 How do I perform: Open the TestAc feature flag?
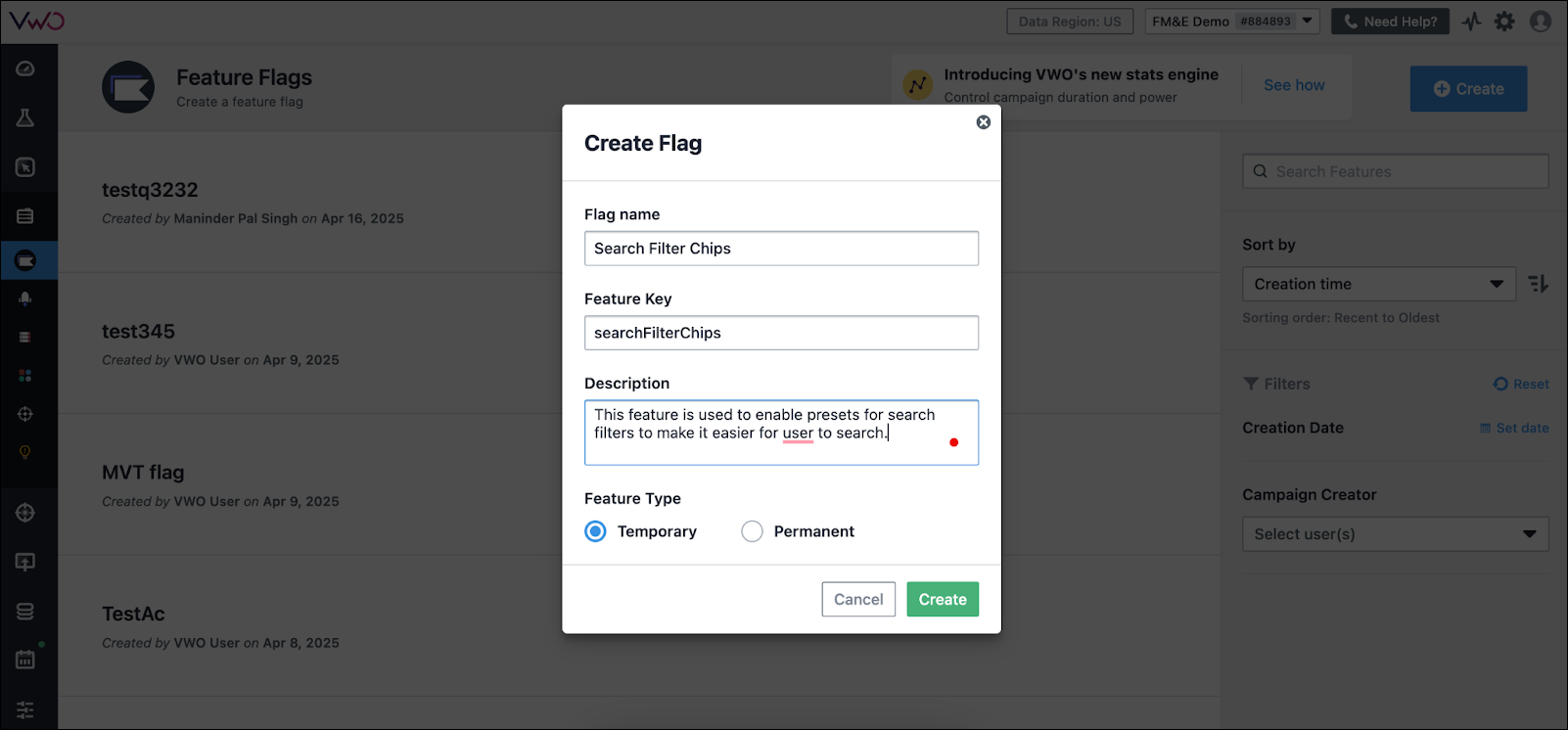(133, 615)
